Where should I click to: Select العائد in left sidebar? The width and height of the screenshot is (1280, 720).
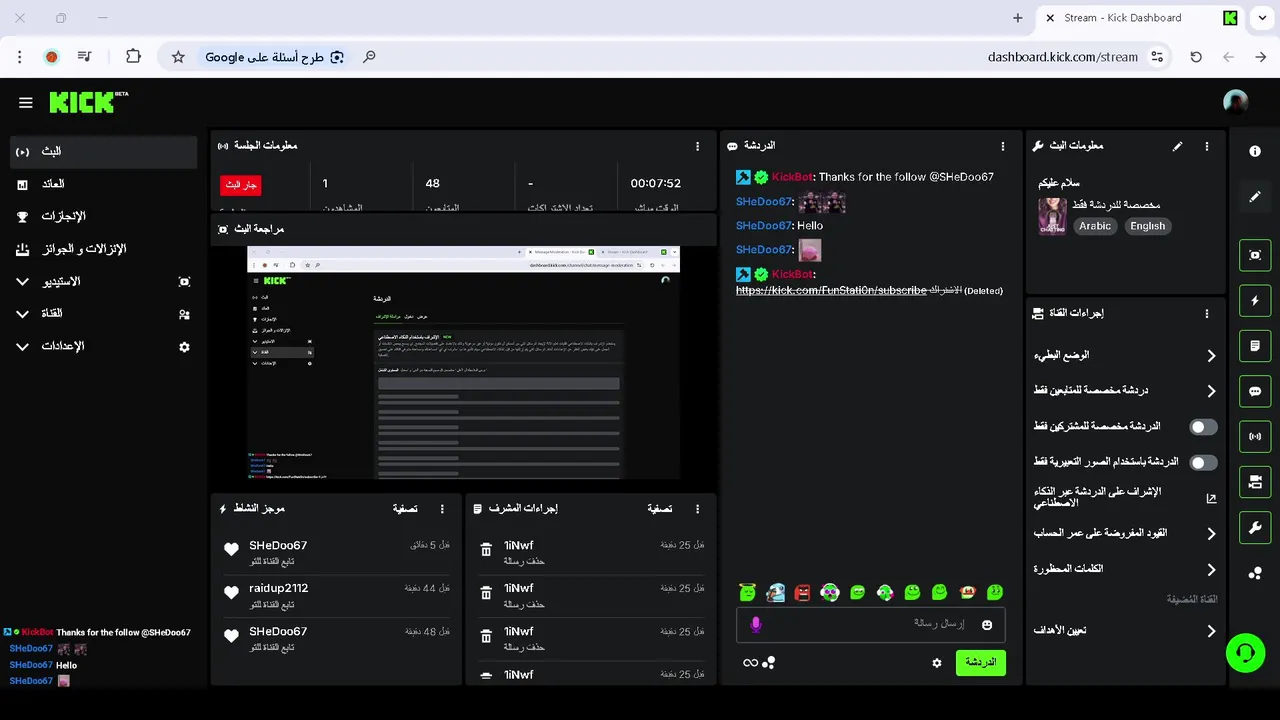[104, 184]
